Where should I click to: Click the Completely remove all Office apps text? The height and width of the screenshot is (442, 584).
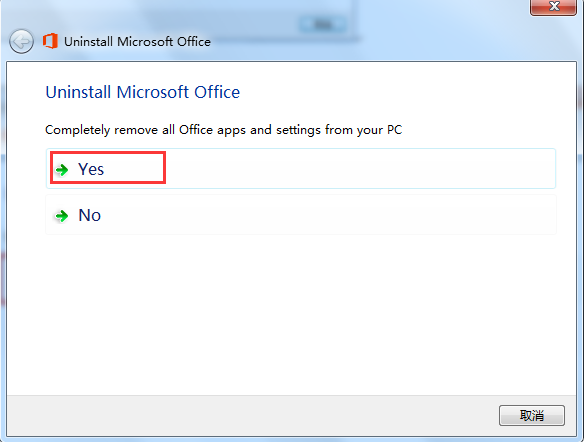(x=223, y=130)
